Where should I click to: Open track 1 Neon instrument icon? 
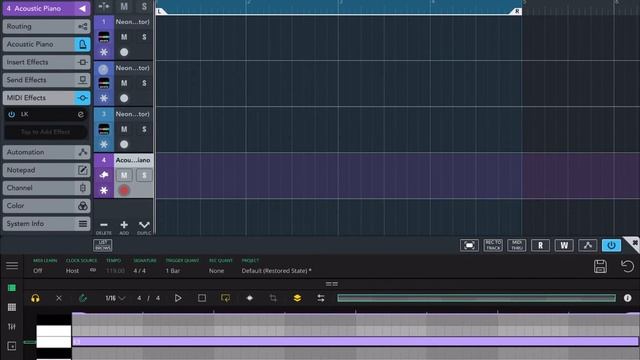(104, 37)
